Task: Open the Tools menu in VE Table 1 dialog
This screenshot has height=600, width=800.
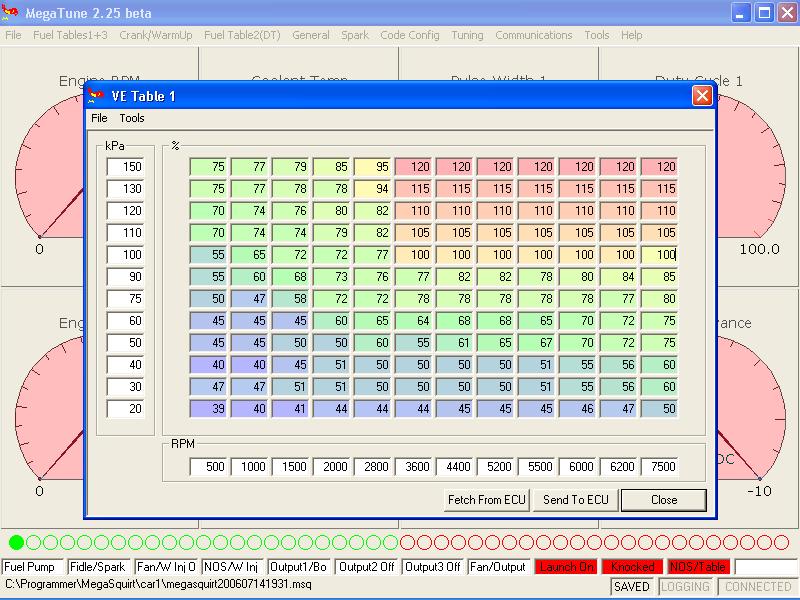Action: (x=132, y=118)
